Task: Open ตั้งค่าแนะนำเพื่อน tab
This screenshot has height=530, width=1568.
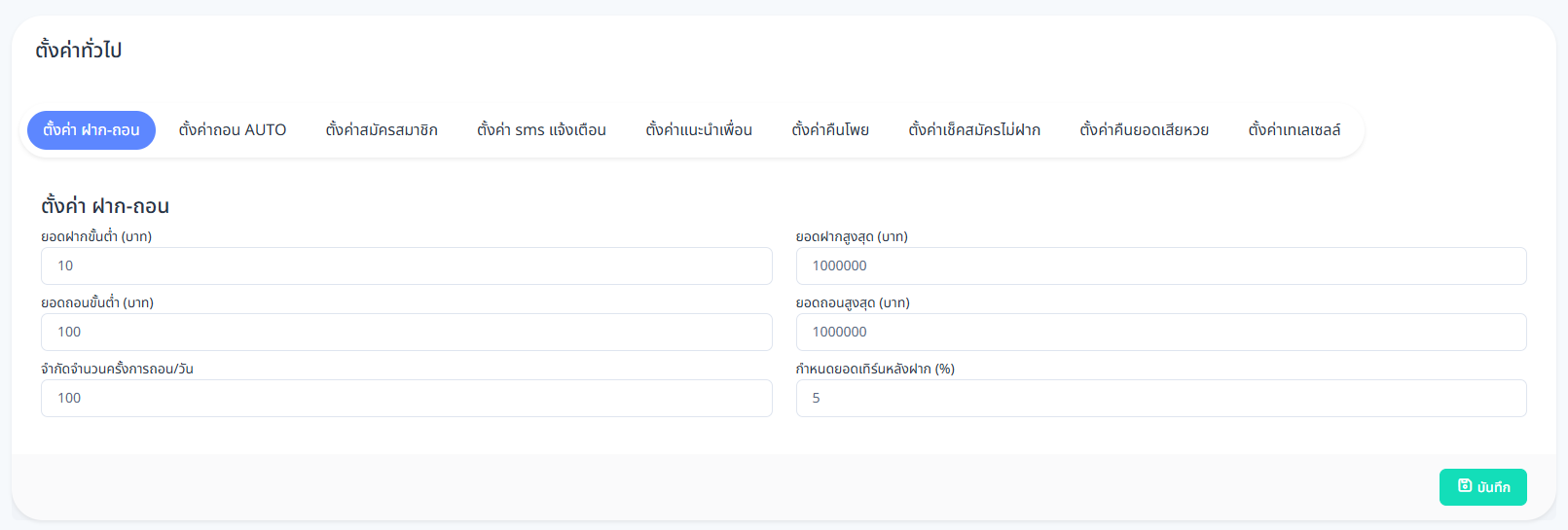Action: (699, 130)
